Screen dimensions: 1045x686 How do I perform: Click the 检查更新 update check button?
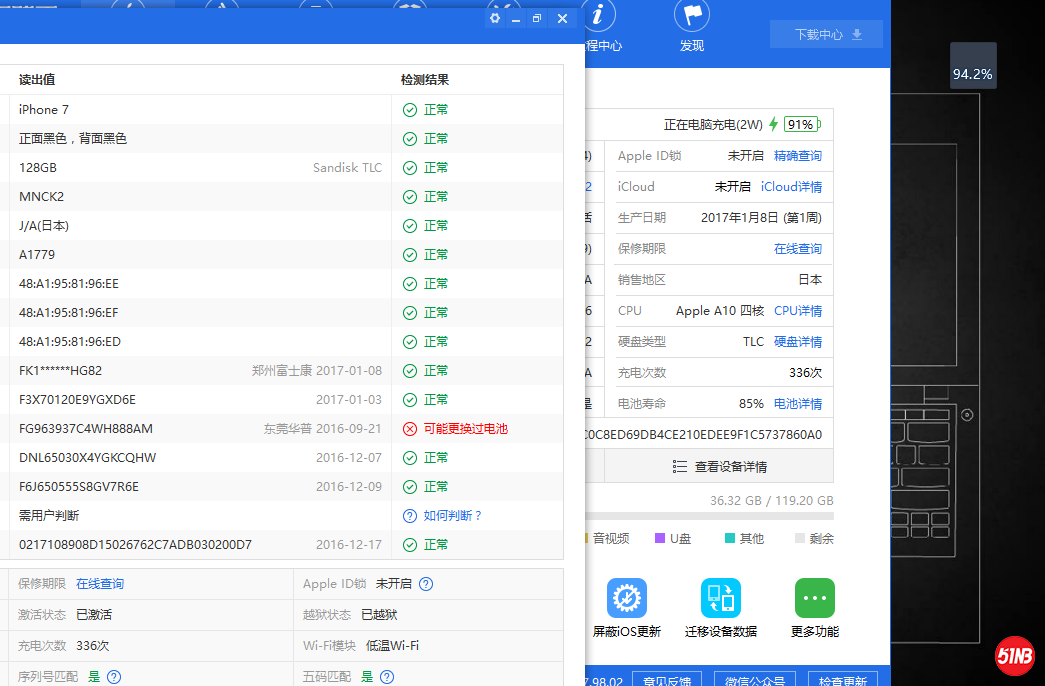click(843, 681)
